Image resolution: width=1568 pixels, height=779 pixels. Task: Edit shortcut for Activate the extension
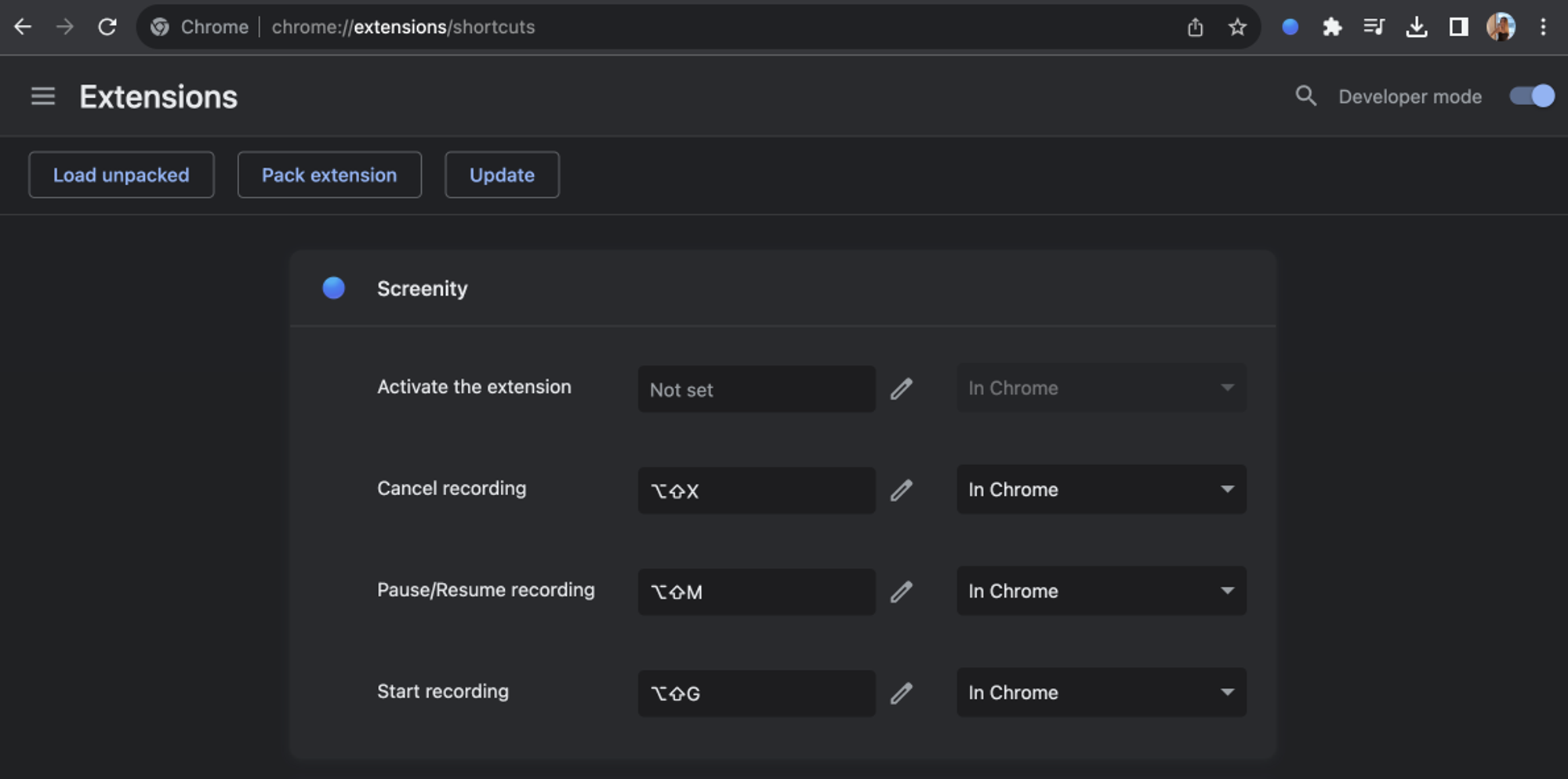click(x=902, y=388)
